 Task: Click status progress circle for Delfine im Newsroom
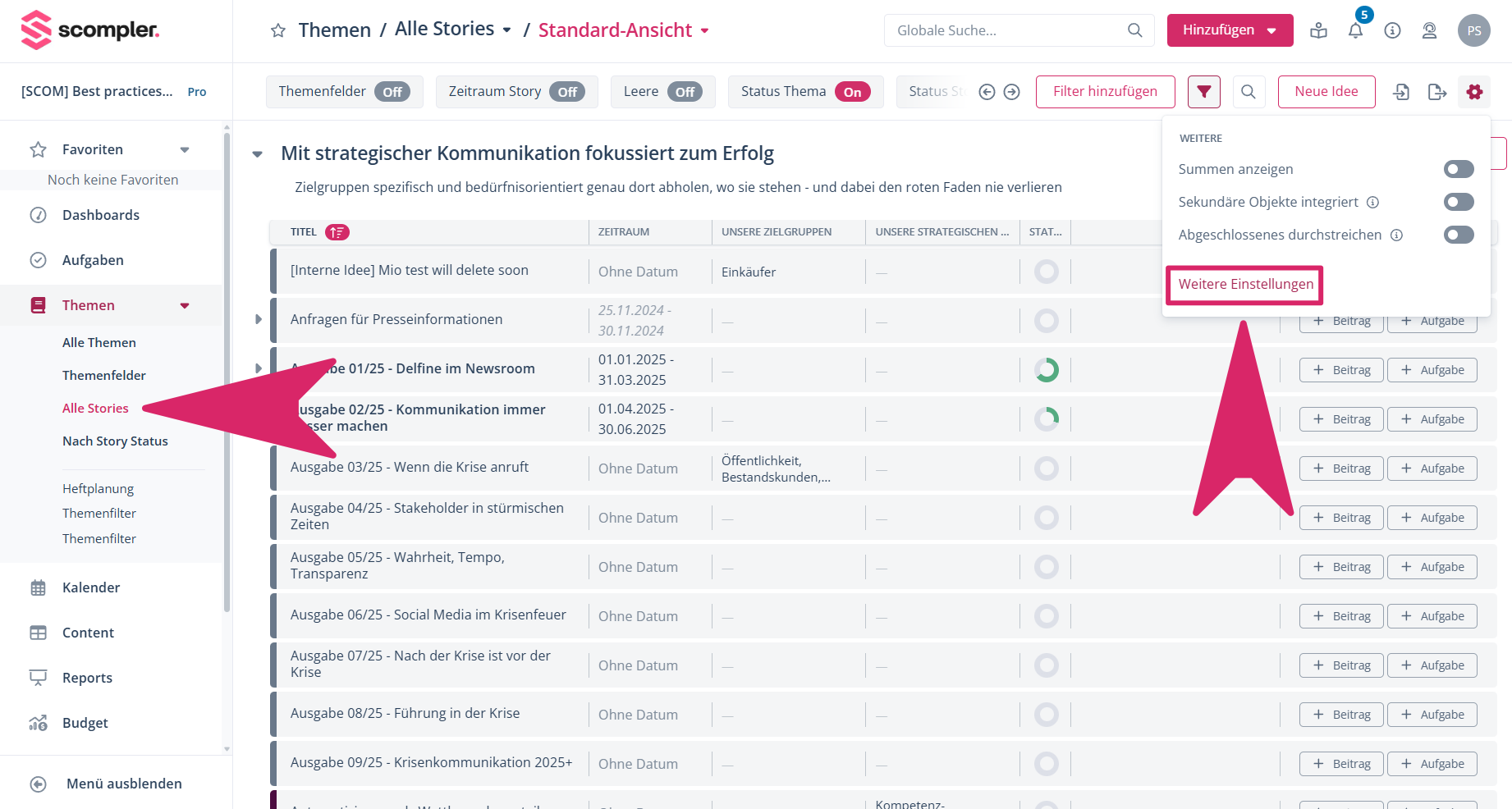1046,370
